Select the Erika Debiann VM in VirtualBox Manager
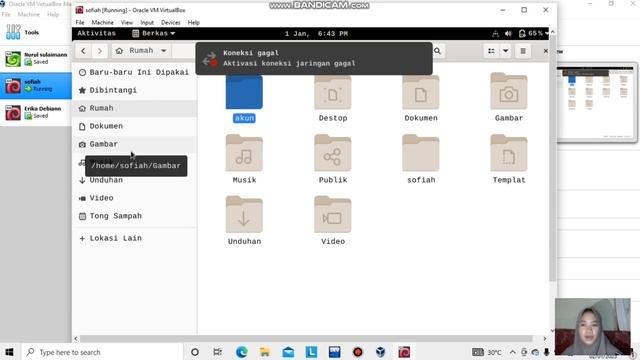The width and height of the screenshot is (640, 360). (36, 113)
